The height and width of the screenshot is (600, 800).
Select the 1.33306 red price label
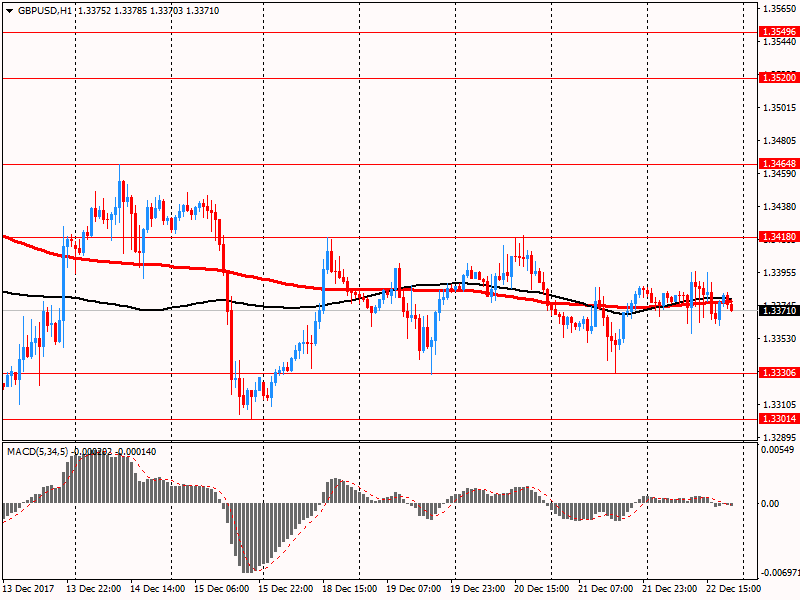pos(779,373)
